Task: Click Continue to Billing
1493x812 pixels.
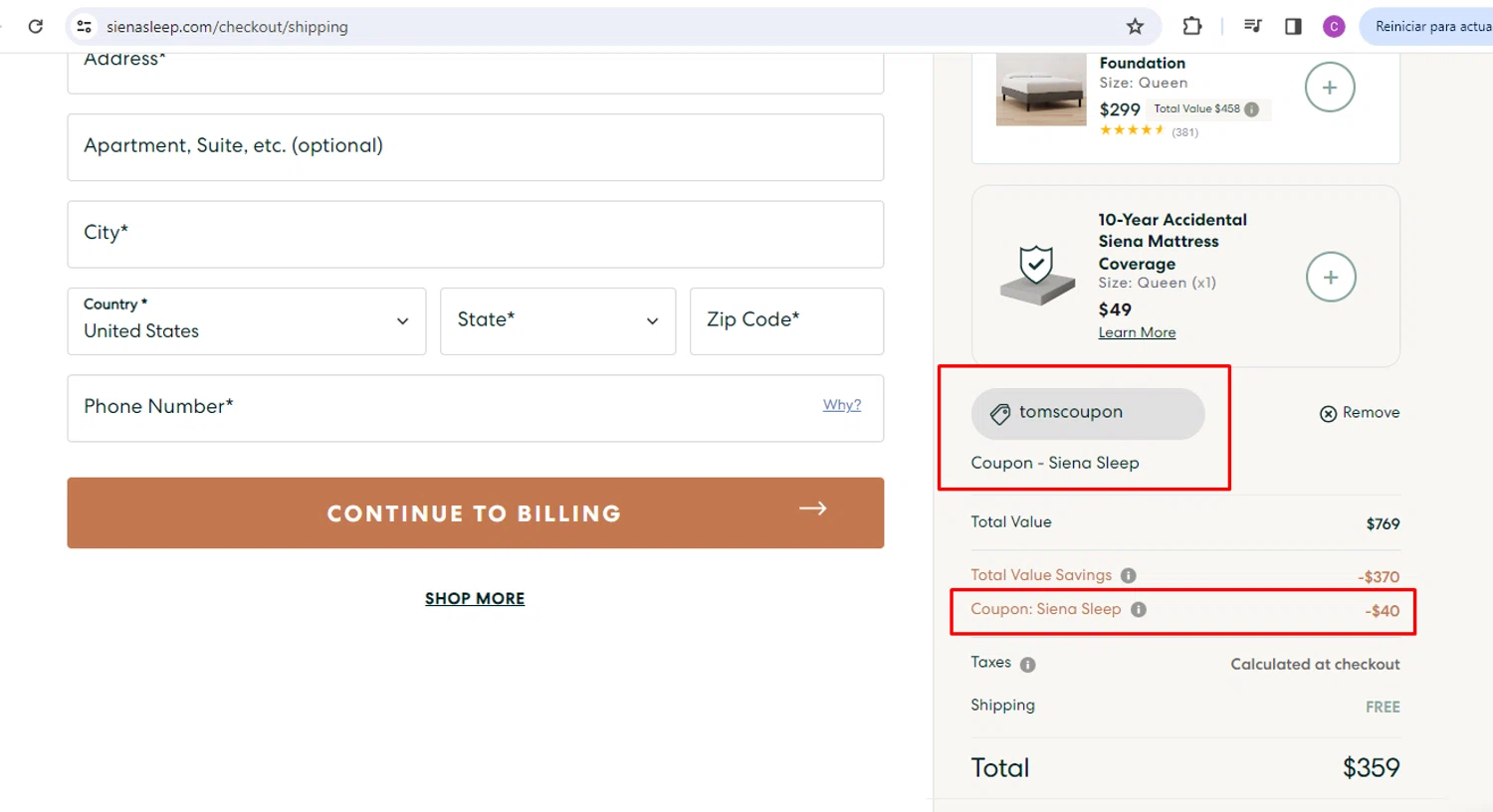Action: tap(476, 512)
